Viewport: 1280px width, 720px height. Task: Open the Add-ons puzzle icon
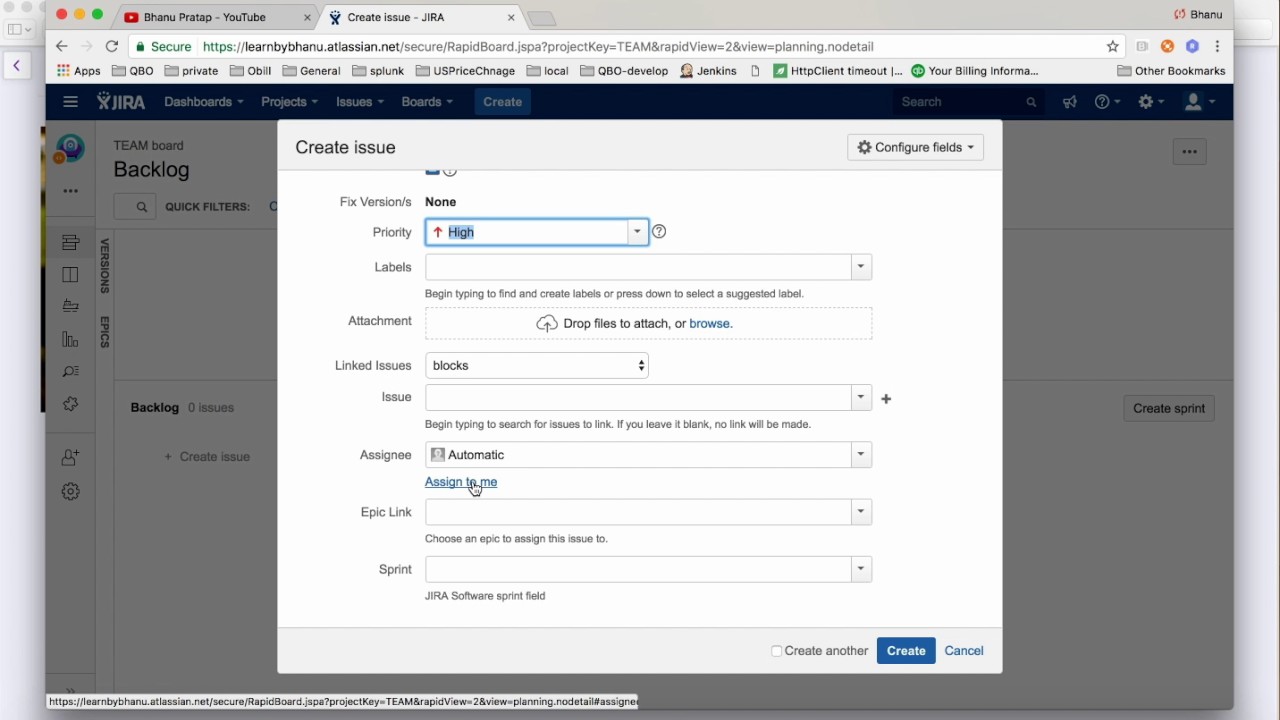70,404
